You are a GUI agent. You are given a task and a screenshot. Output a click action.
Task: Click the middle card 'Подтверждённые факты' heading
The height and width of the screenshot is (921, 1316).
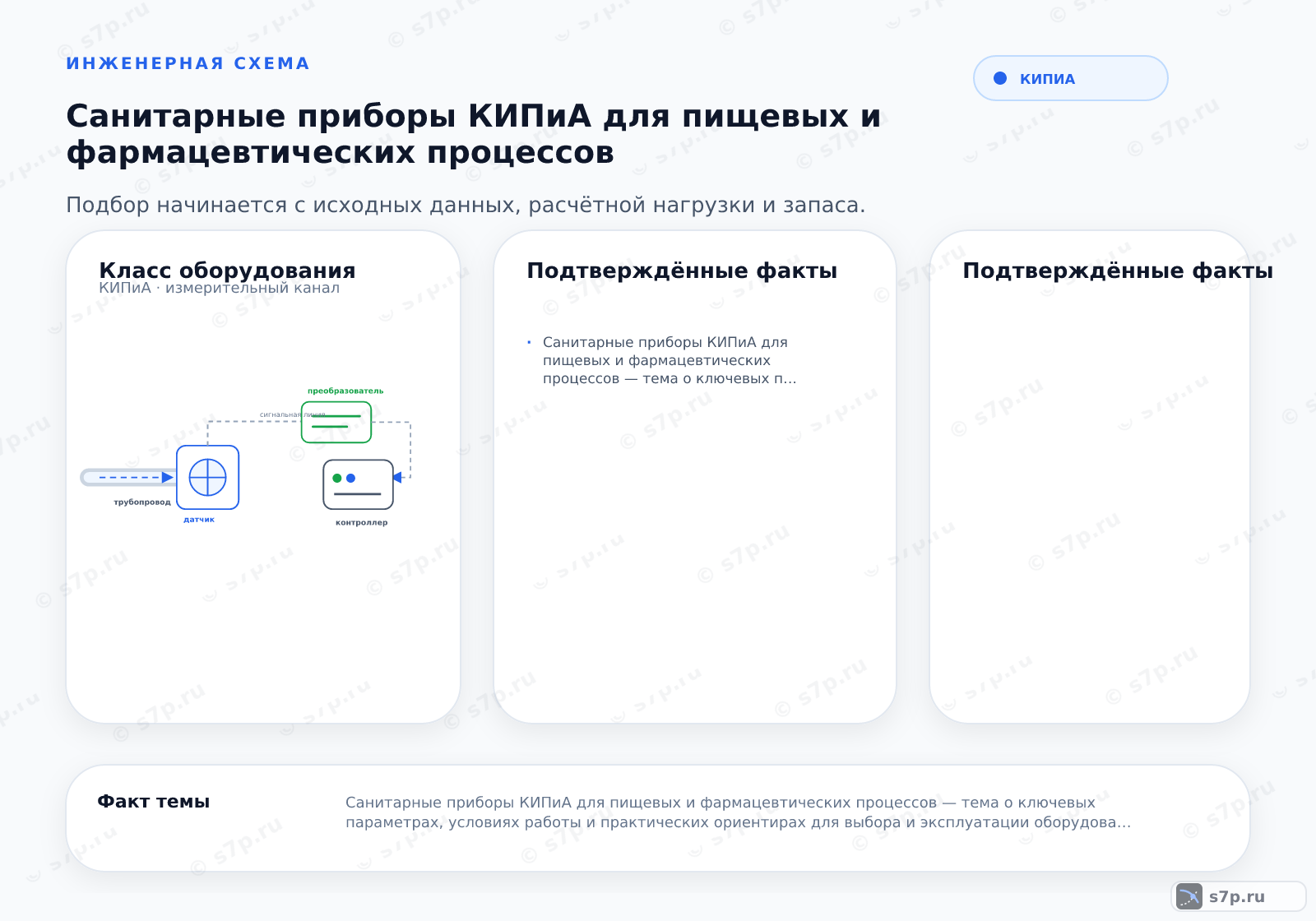click(x=682, y=271)
